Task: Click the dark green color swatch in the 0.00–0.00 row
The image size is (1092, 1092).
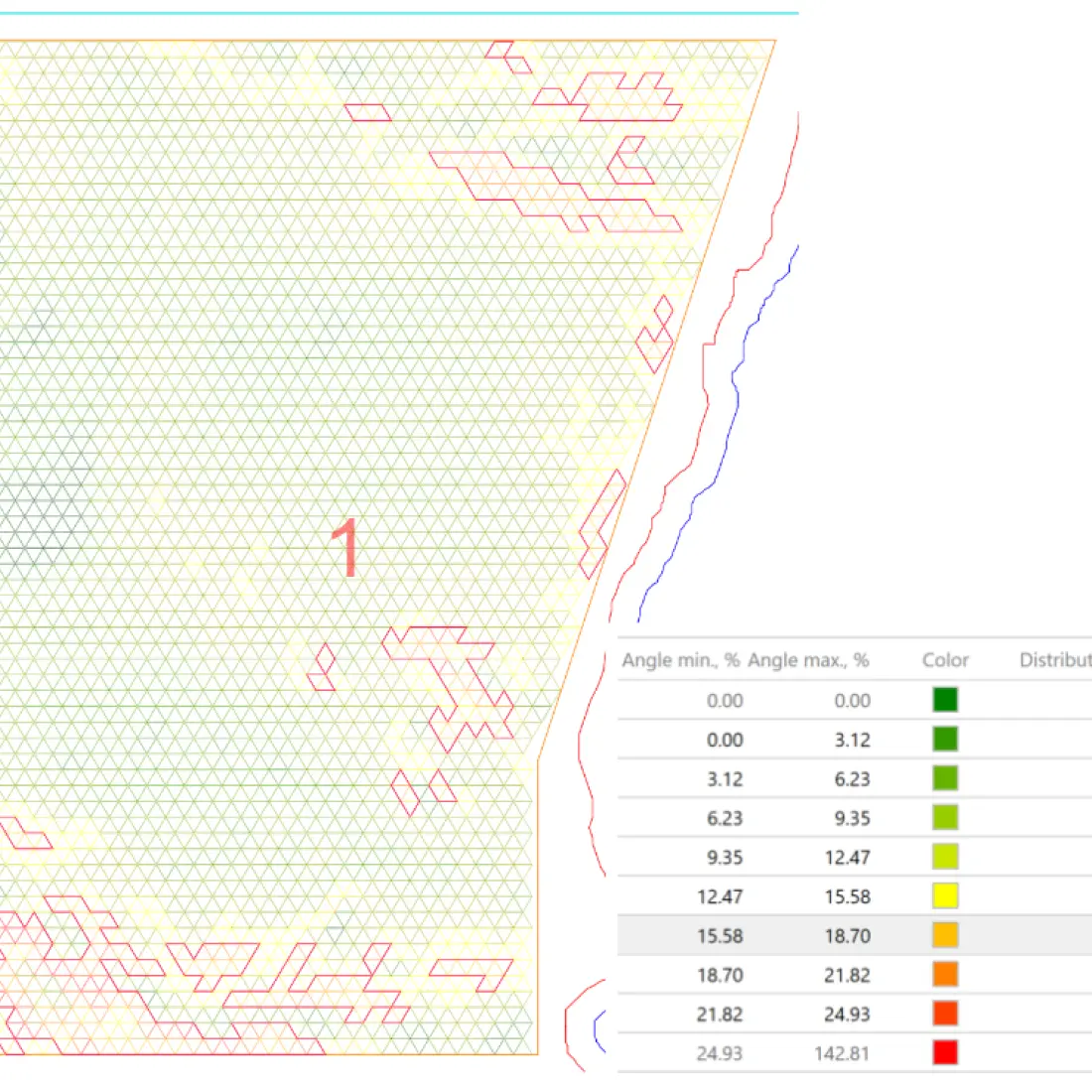Action: point(945,700)
